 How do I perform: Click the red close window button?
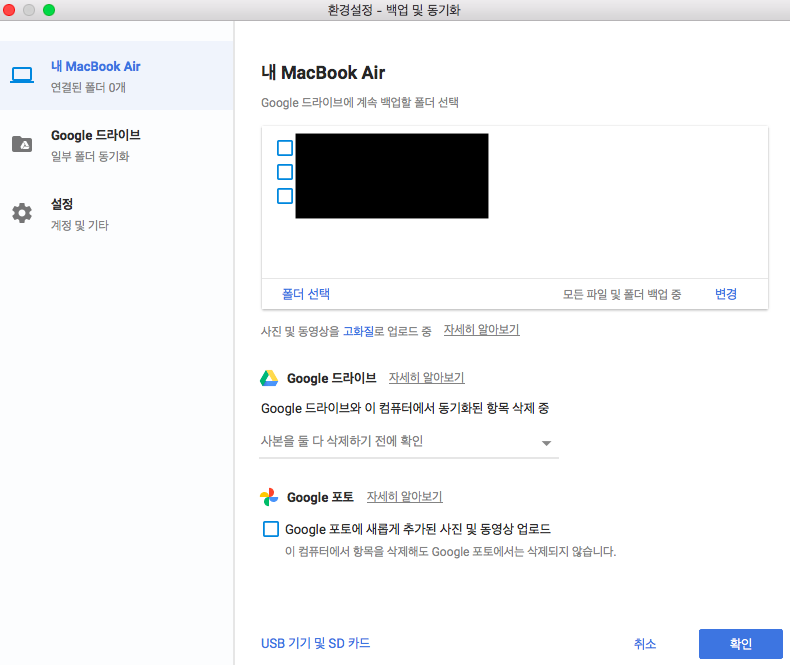pyautogui.click(x=9, y=10)
